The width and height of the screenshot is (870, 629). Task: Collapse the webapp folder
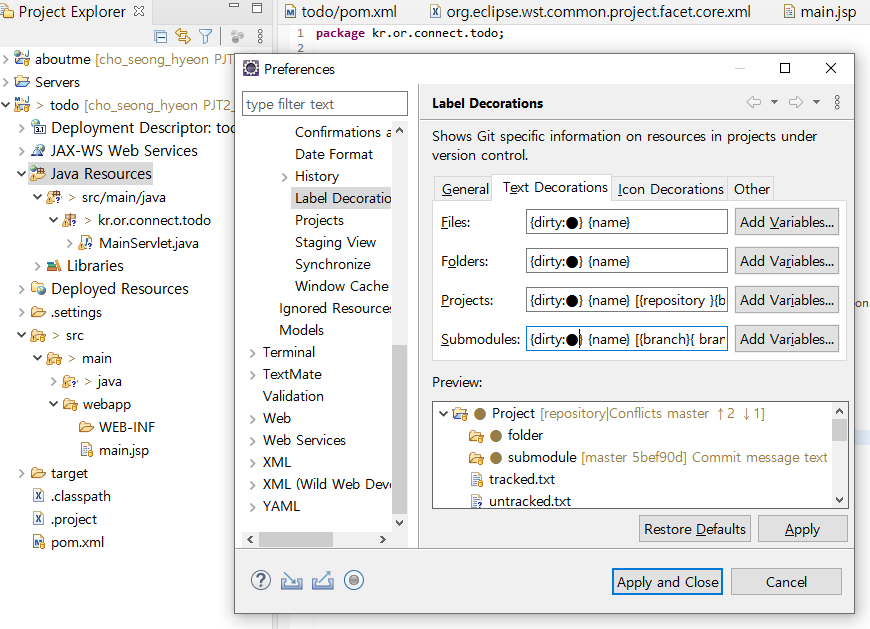[54, 404]
